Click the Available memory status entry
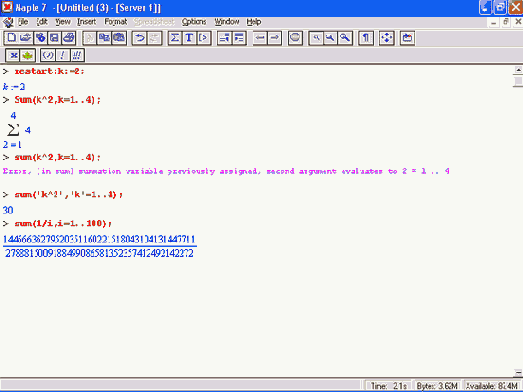 [x=492, y=386]
